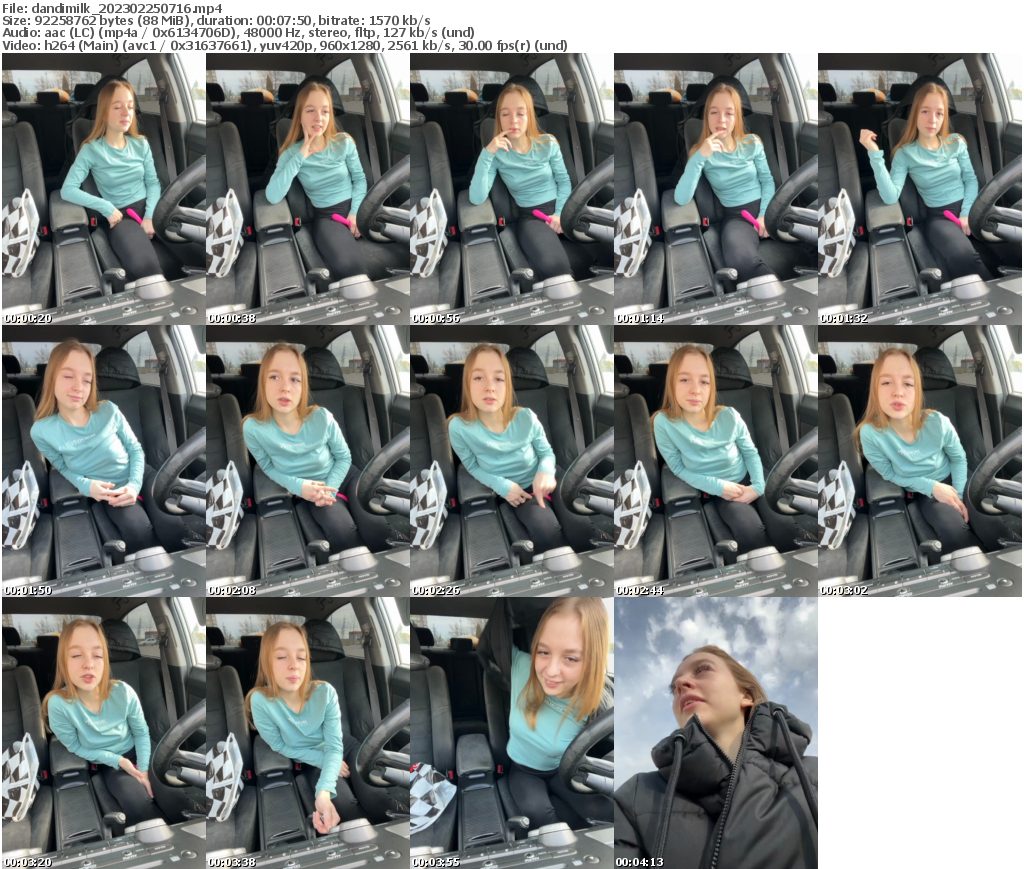Click the file name text in header
Viewport: 1024px width, 869px height.
click(112, 8)
